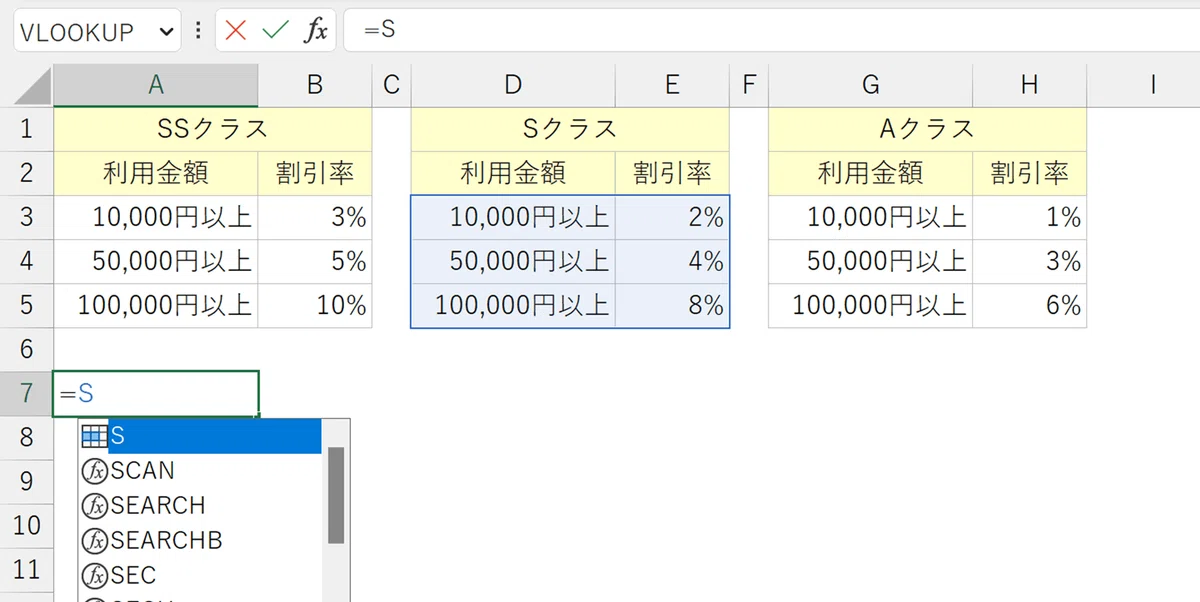The width and height of the screenshot is (1200, 602).
Task: Confirm the formula with the checkmark icon
Action: [x=275, y=31]
